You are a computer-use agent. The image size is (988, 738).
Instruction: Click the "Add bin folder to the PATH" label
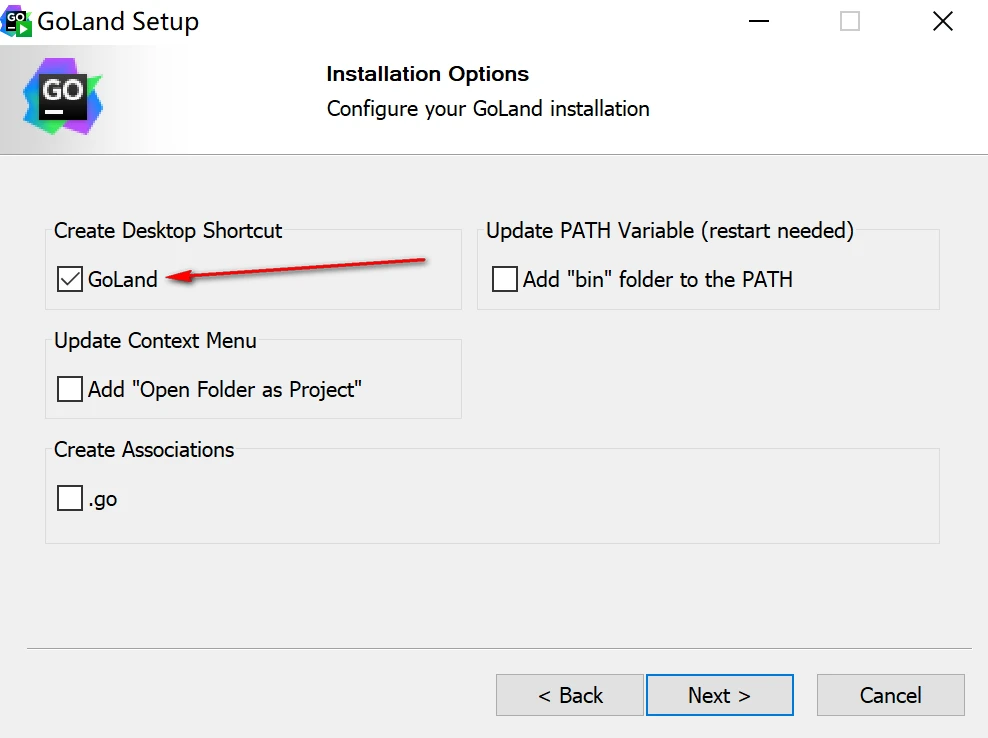tap(658, 279)
